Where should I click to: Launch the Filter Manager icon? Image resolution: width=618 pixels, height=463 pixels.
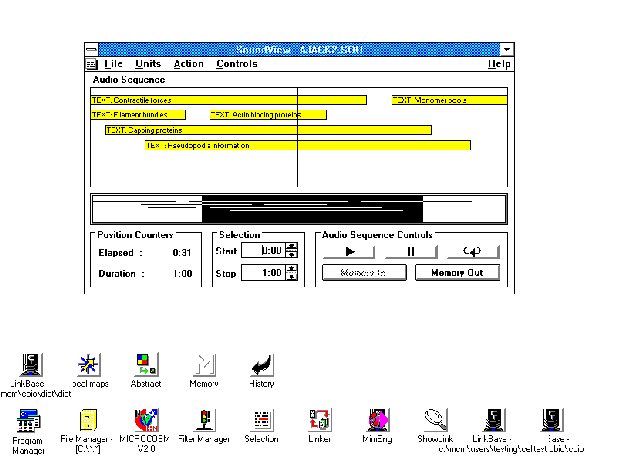pos(204,420)
